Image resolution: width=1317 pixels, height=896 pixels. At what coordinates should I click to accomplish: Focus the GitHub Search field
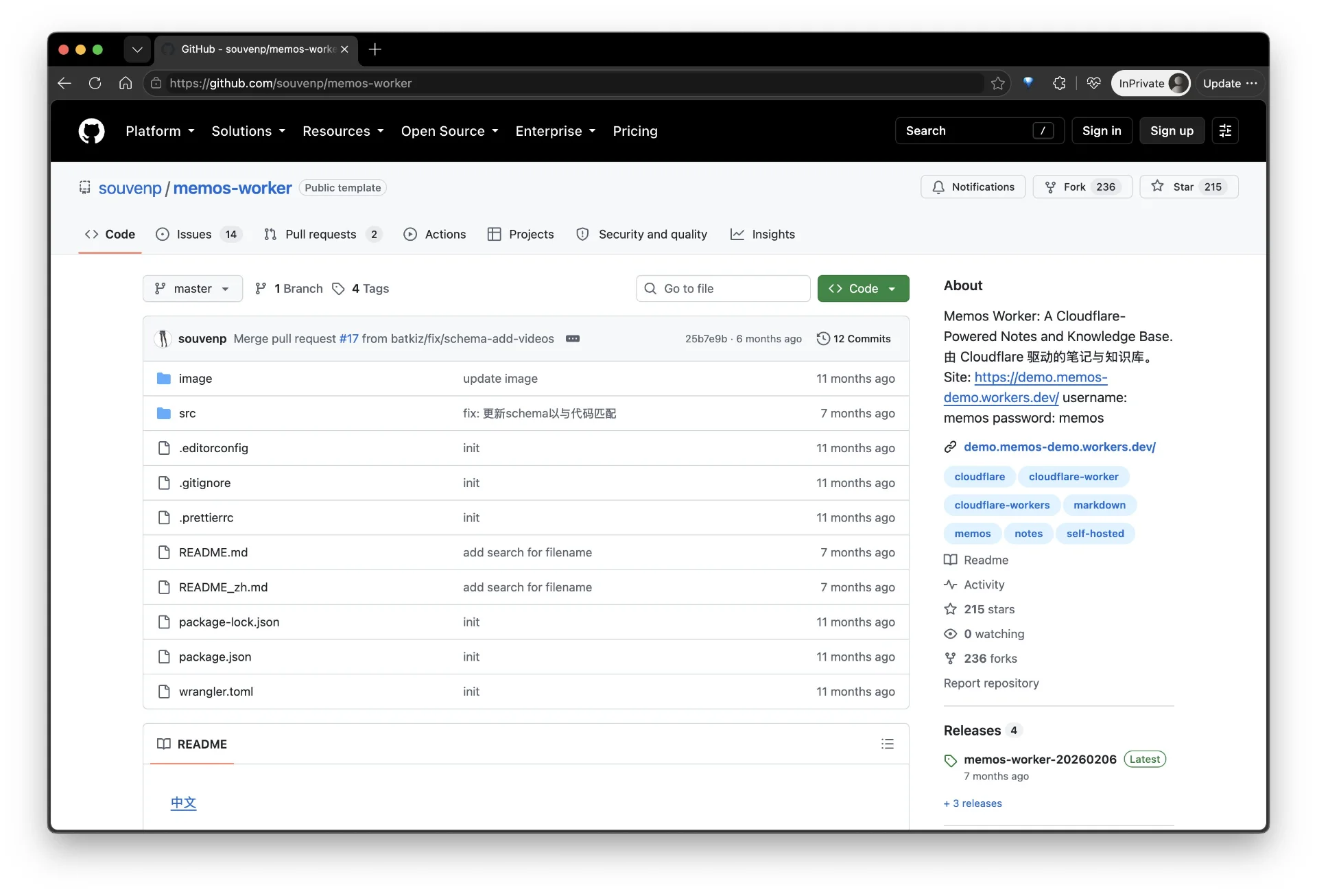point(980,131)
